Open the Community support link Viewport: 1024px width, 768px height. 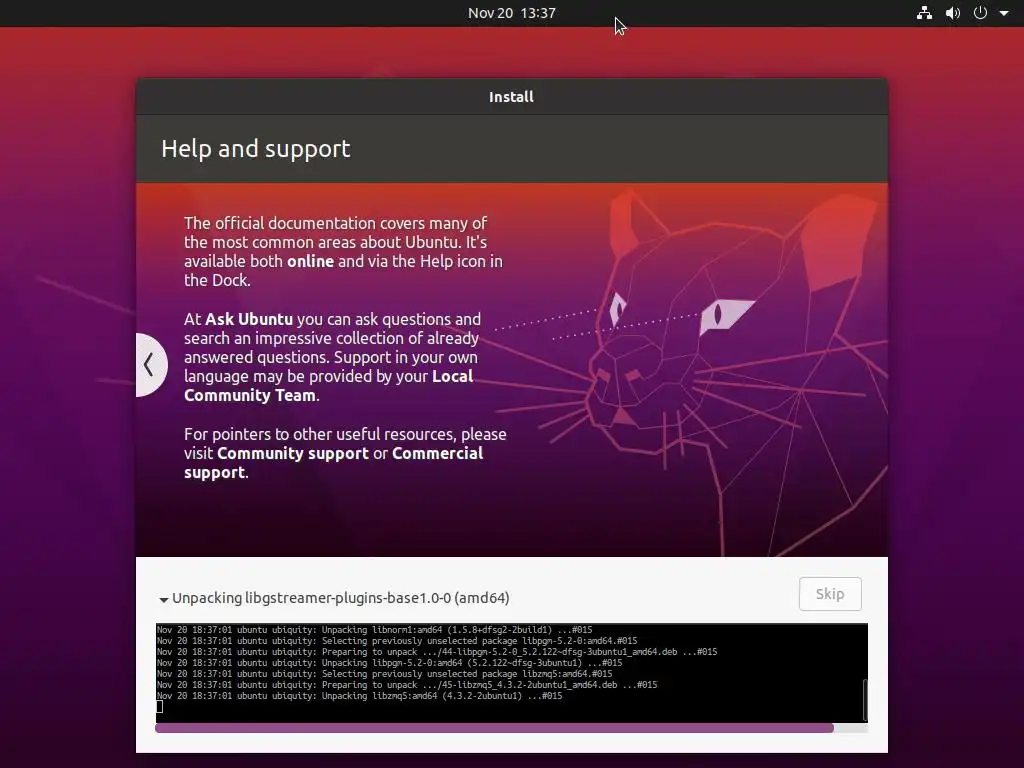pos(293,453)
